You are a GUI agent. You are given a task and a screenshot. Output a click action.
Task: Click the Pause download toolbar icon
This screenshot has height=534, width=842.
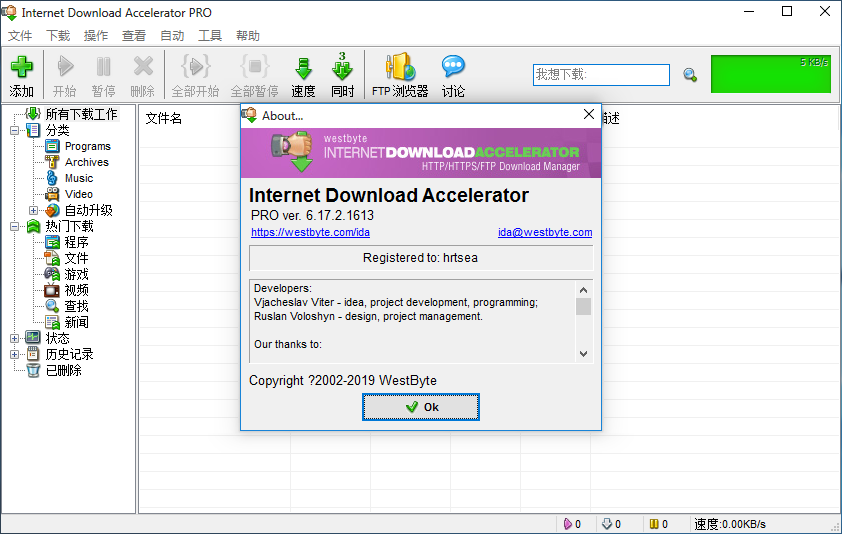click(104, 67)
